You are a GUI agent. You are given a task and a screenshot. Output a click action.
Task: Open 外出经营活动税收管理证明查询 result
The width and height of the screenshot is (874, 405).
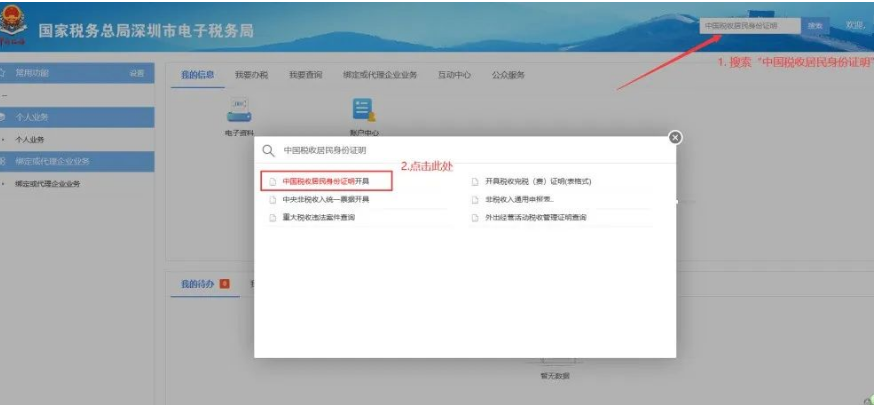[536, 218]
